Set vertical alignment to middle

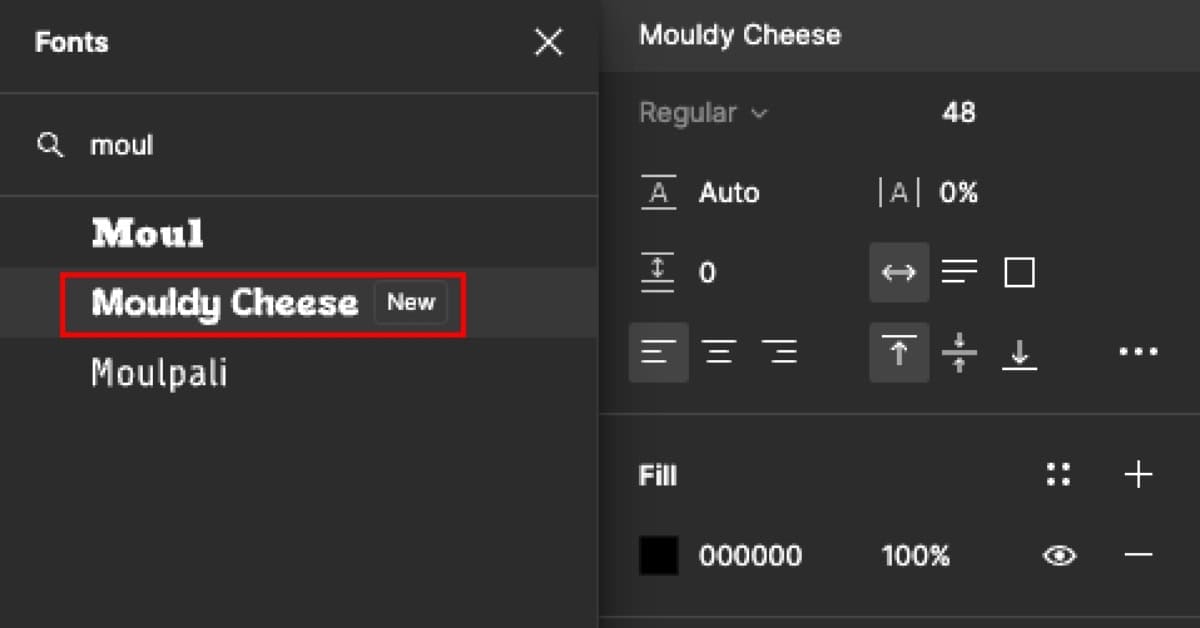(x=959, y=352)
